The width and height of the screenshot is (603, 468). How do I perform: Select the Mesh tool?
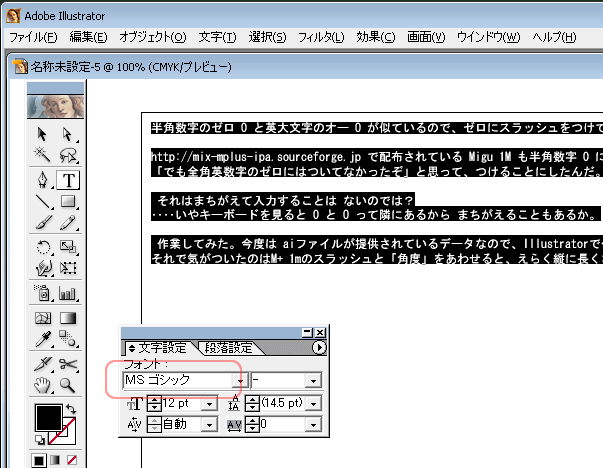[x=43, y=318]
